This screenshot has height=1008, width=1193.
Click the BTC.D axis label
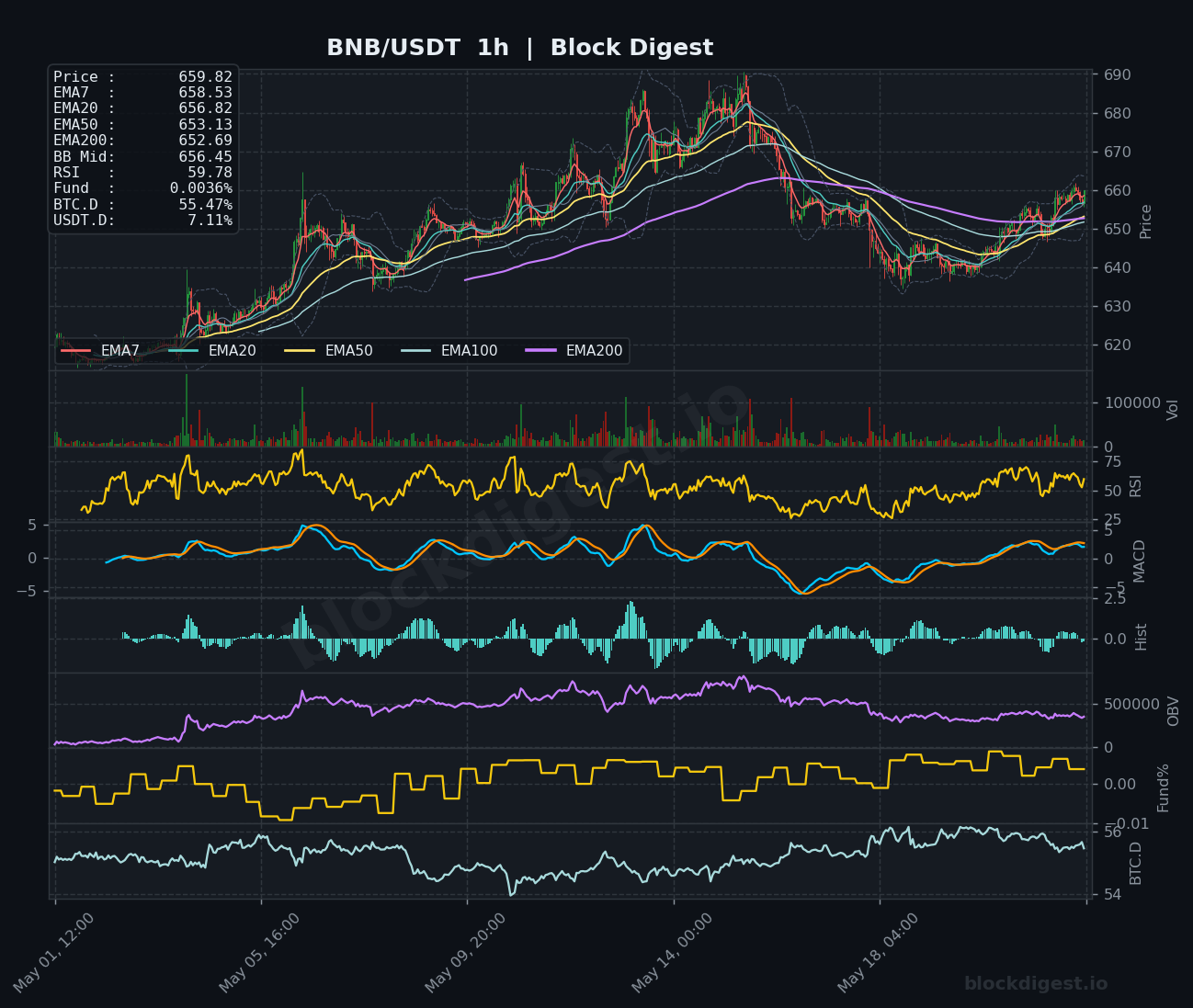[1136, 863]
